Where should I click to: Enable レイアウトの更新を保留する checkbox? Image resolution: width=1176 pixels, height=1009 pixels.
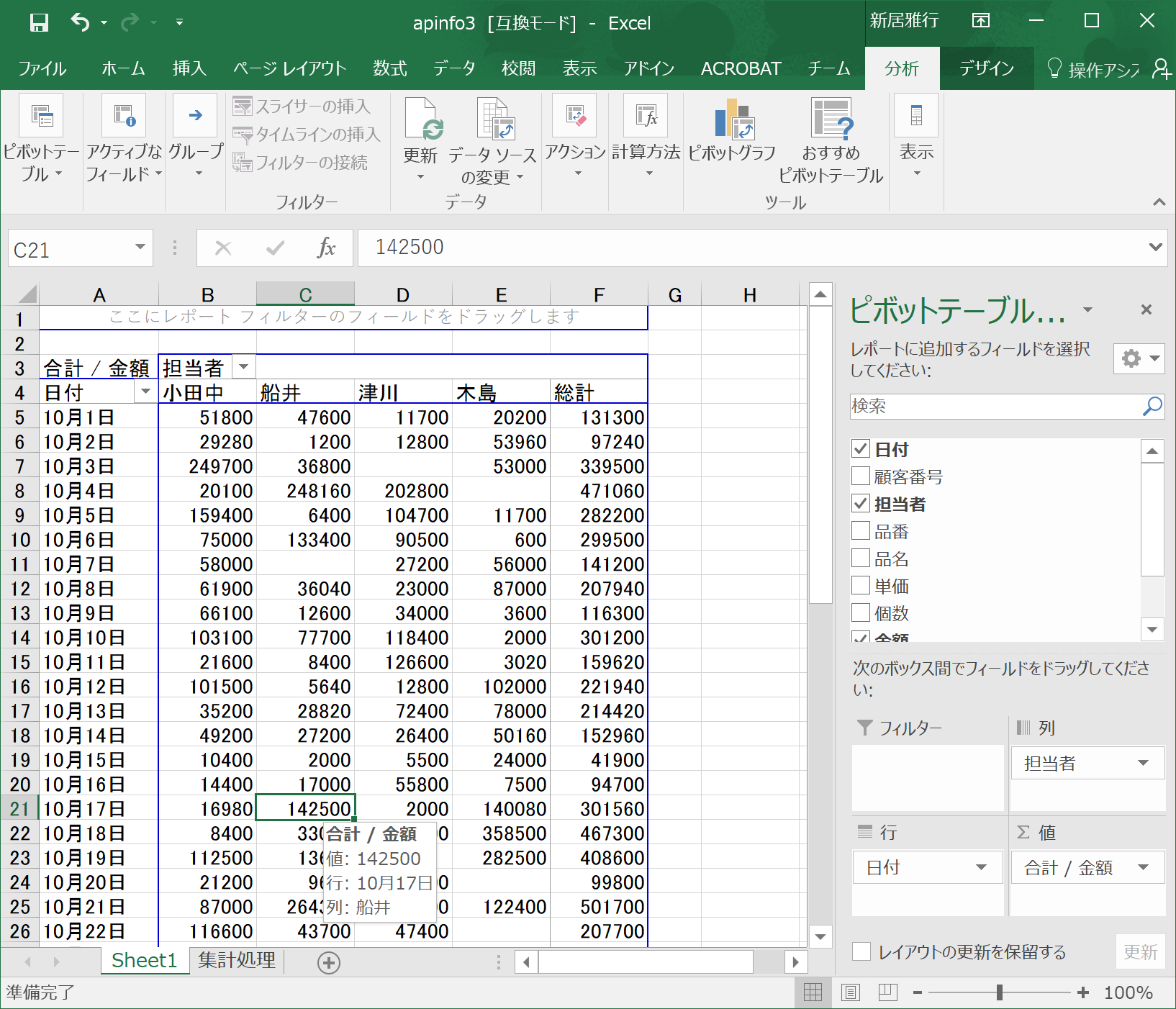(861, 951)
